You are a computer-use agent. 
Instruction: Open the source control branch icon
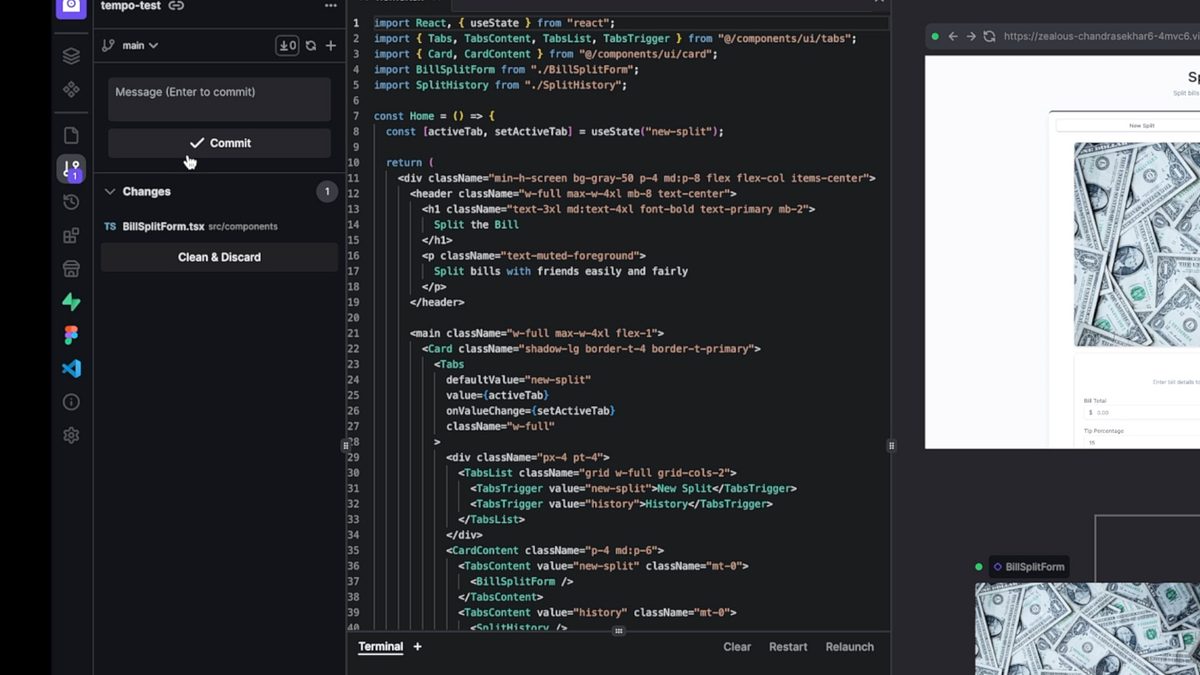[x=71, y=168]
